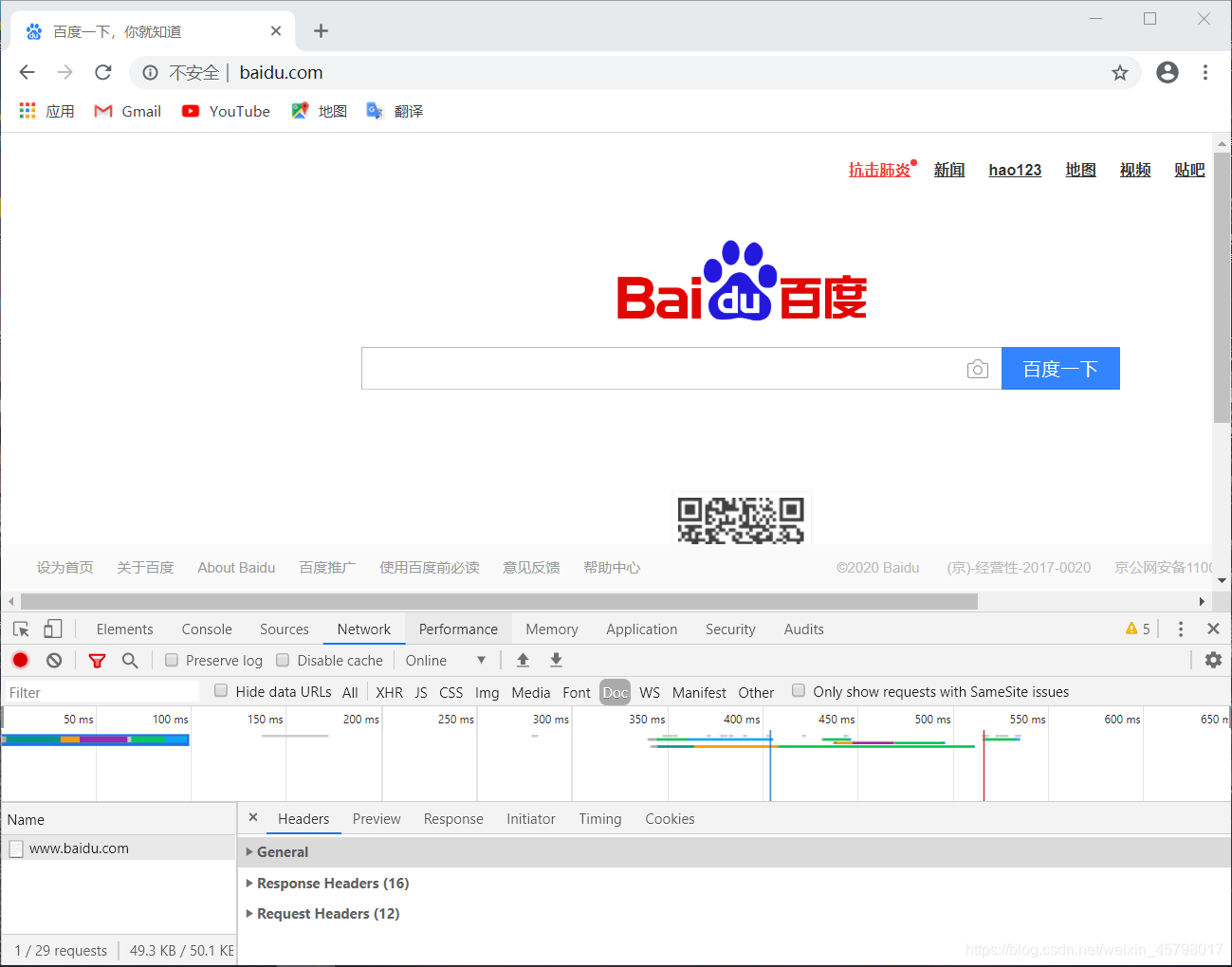Click the network Filter text field
1232x967 pixels.
101,692
